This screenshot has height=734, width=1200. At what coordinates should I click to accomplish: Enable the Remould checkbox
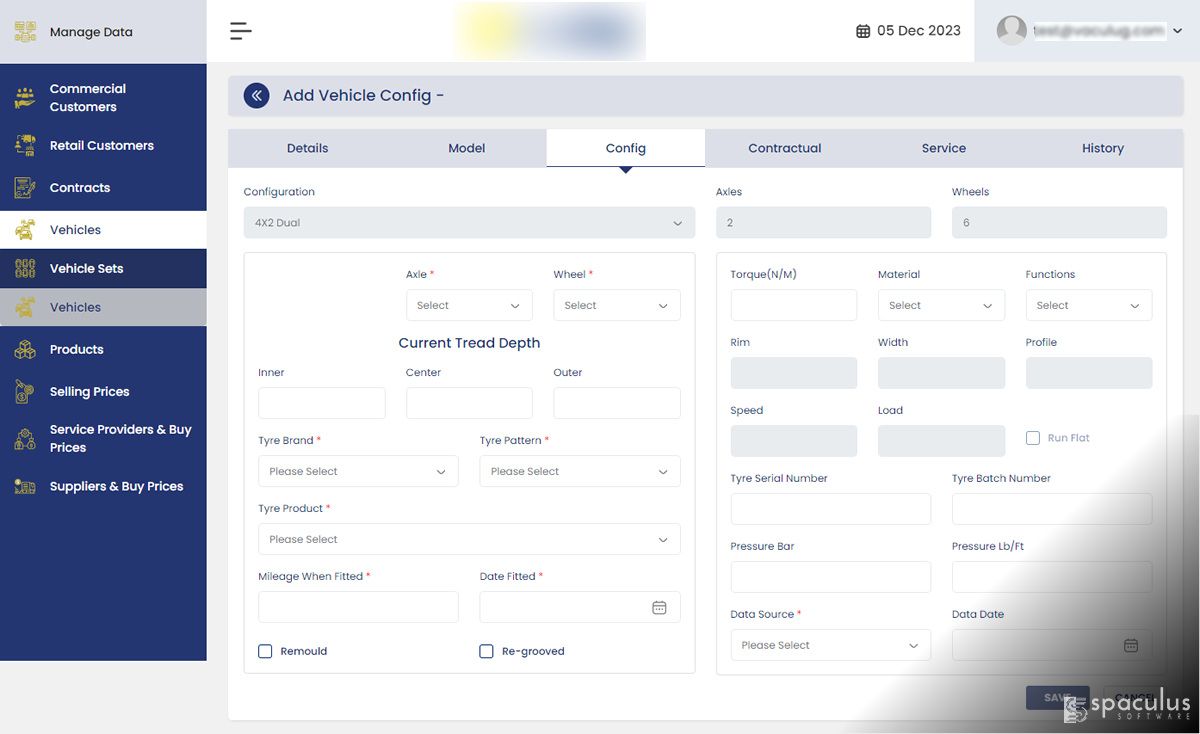point(266,651)
